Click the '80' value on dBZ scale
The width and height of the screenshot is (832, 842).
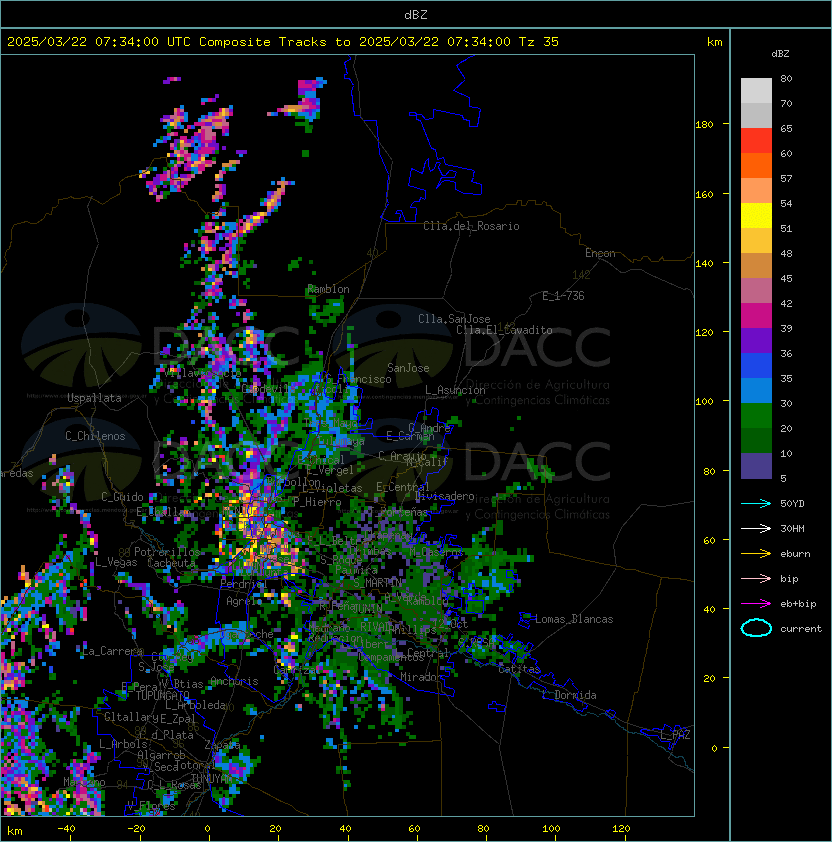tap(786, 78)
